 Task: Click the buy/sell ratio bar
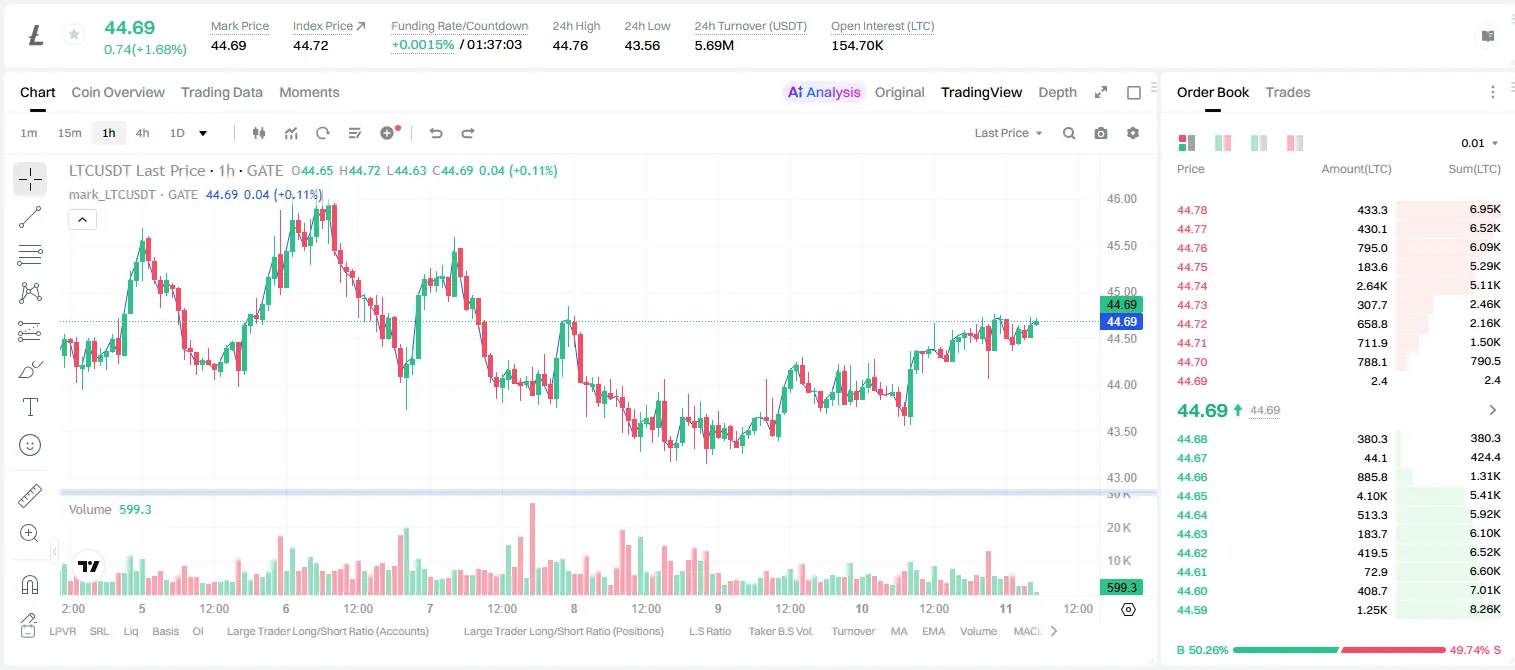tap(1339, 650)
